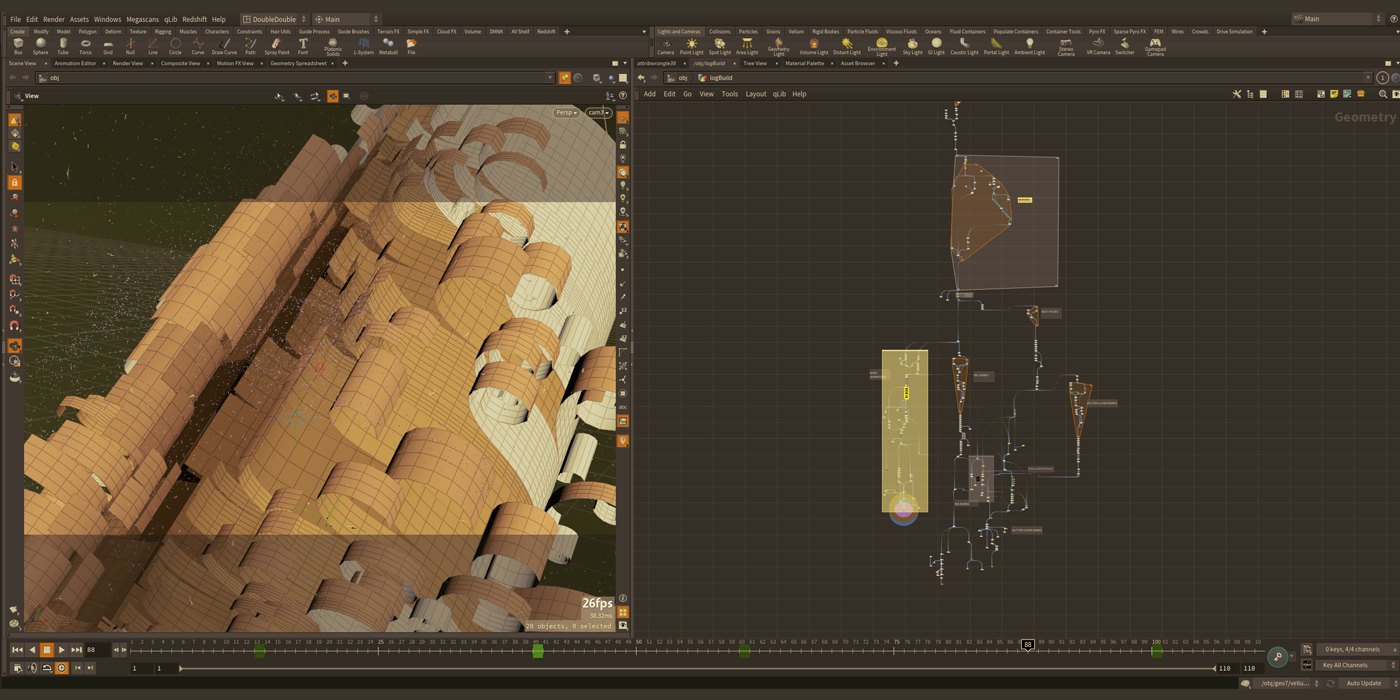The height and width of the screenshot is (700, 1400).
Task: Open the Redshift menu
Action: pos(194,19)
